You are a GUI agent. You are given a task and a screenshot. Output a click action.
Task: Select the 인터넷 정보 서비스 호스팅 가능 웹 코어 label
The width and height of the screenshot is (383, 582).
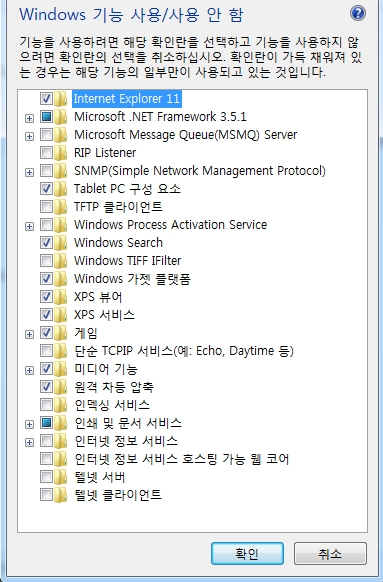(x=181, y=459)
